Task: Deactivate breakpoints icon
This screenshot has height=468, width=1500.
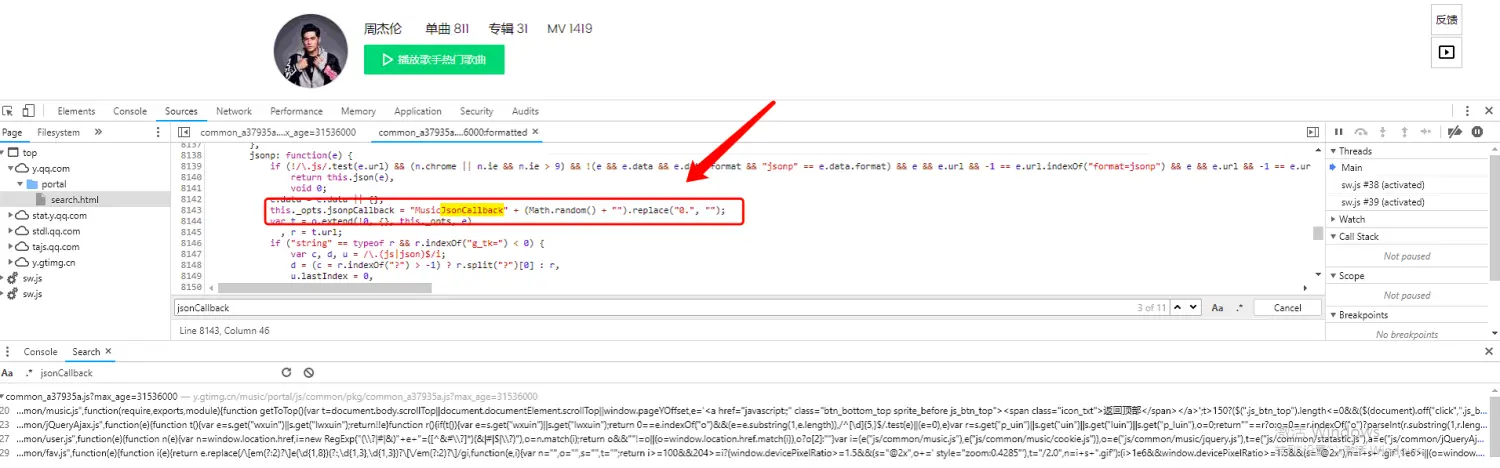Action: pyautogui.click(x=1456, y=132)
